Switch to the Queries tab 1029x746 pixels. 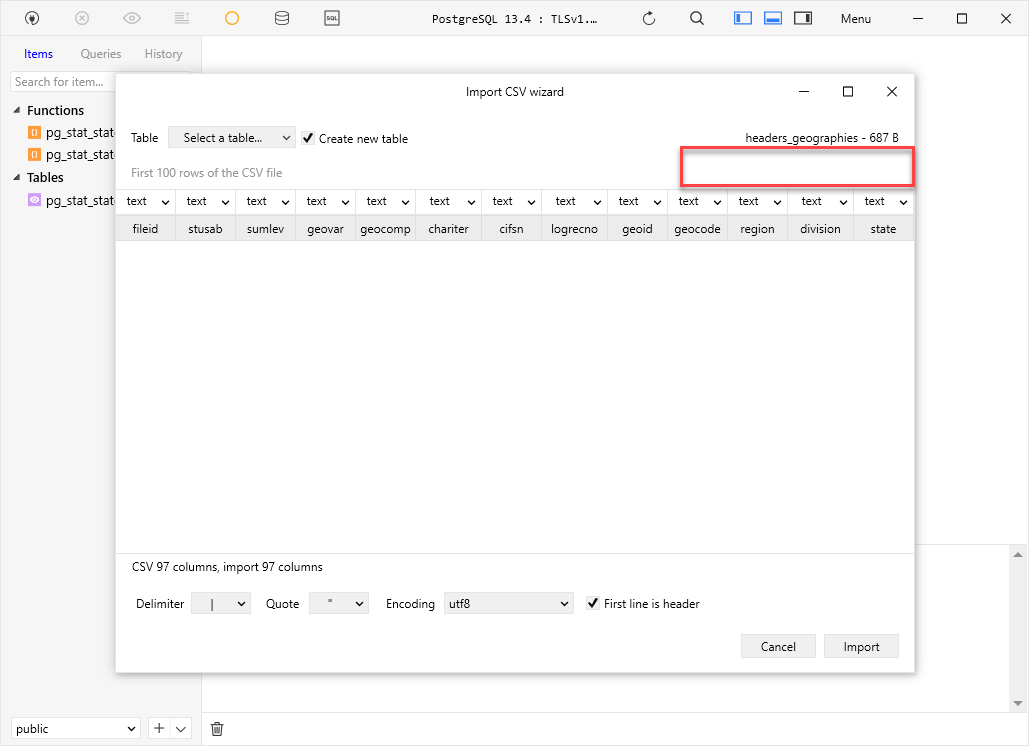click(100, 54)
